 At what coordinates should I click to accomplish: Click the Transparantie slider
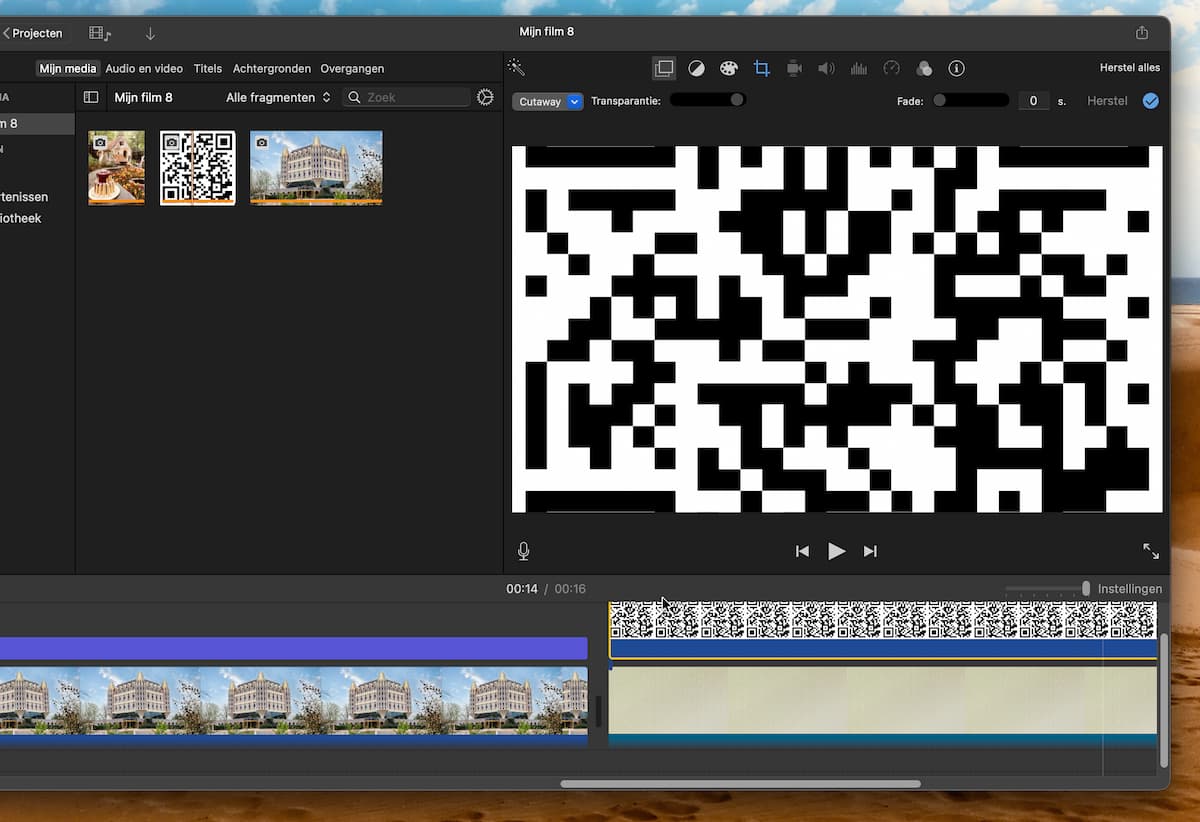707,100
